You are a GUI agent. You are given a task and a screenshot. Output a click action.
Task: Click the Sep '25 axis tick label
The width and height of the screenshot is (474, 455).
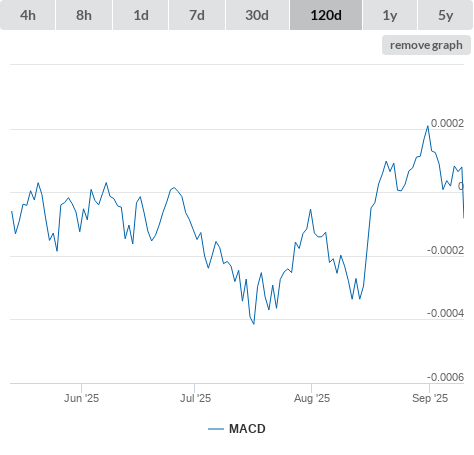click(430, 398)
